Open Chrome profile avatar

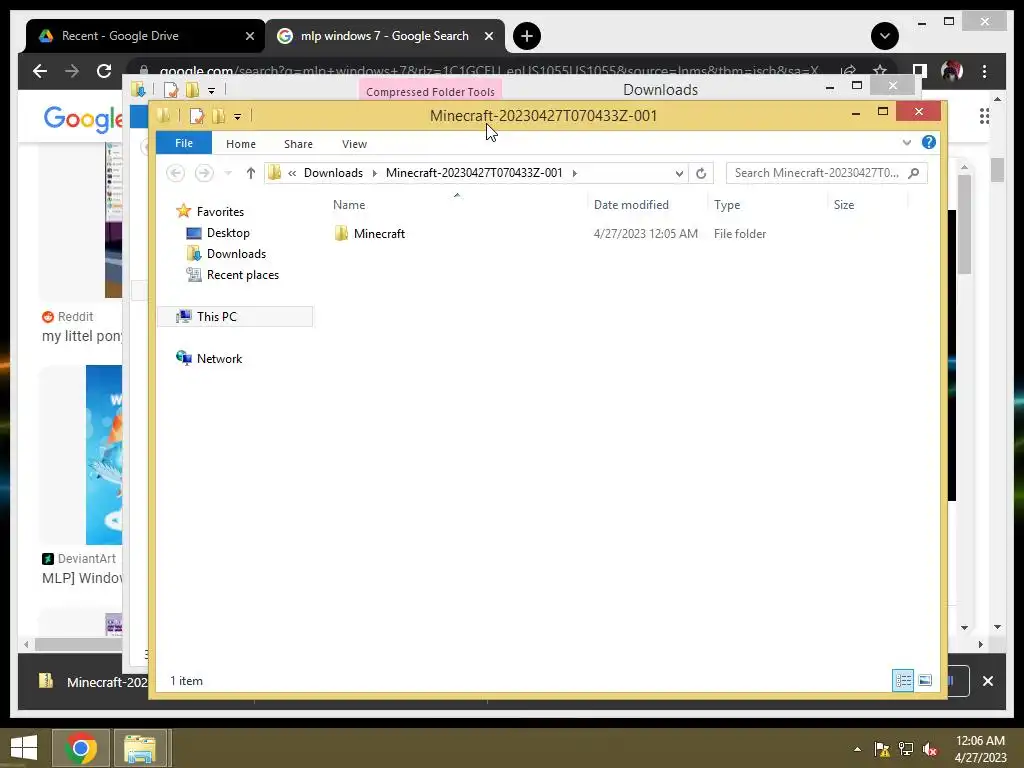pos(952,71)
